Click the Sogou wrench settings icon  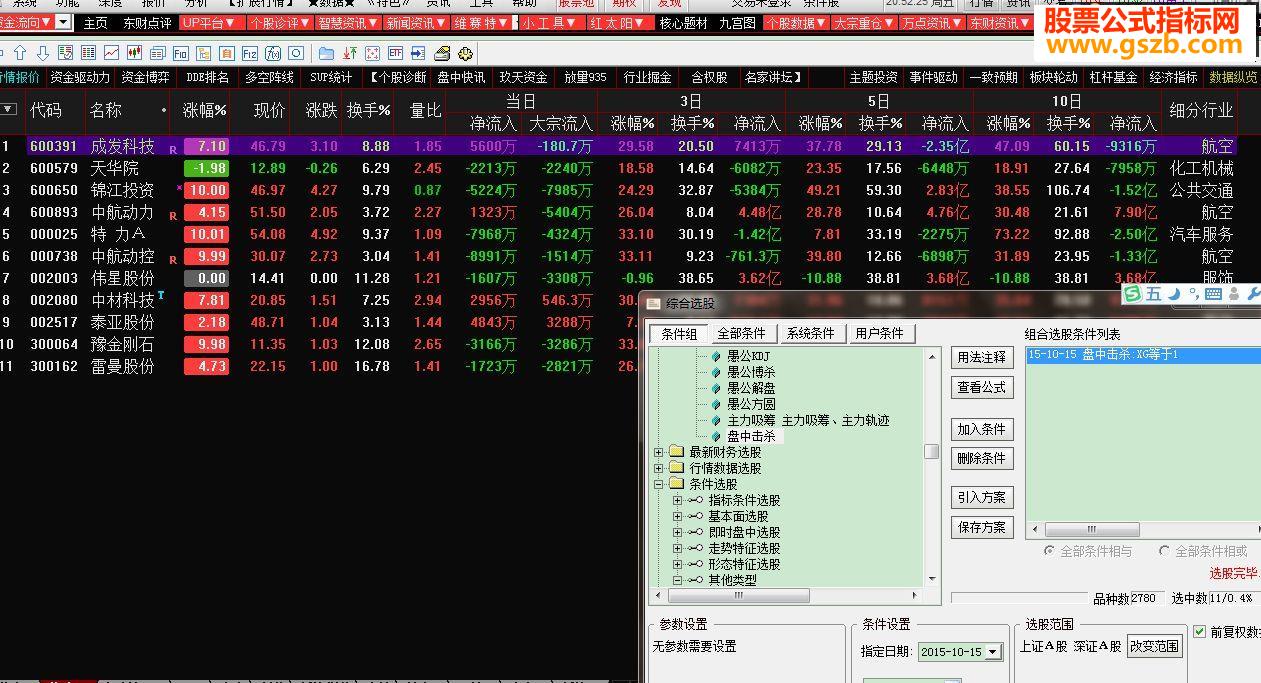(1254, 293)
